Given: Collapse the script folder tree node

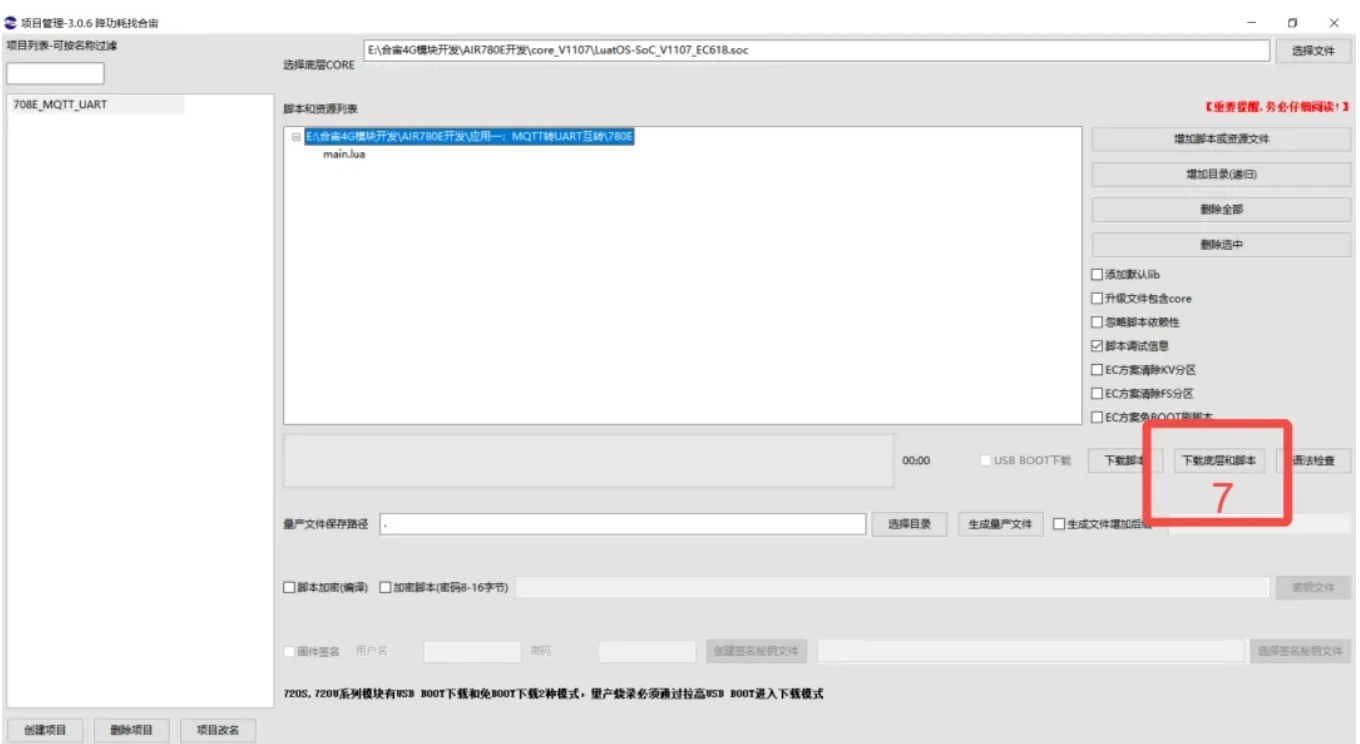Looking at the screenshot, I should pos(296,137).
